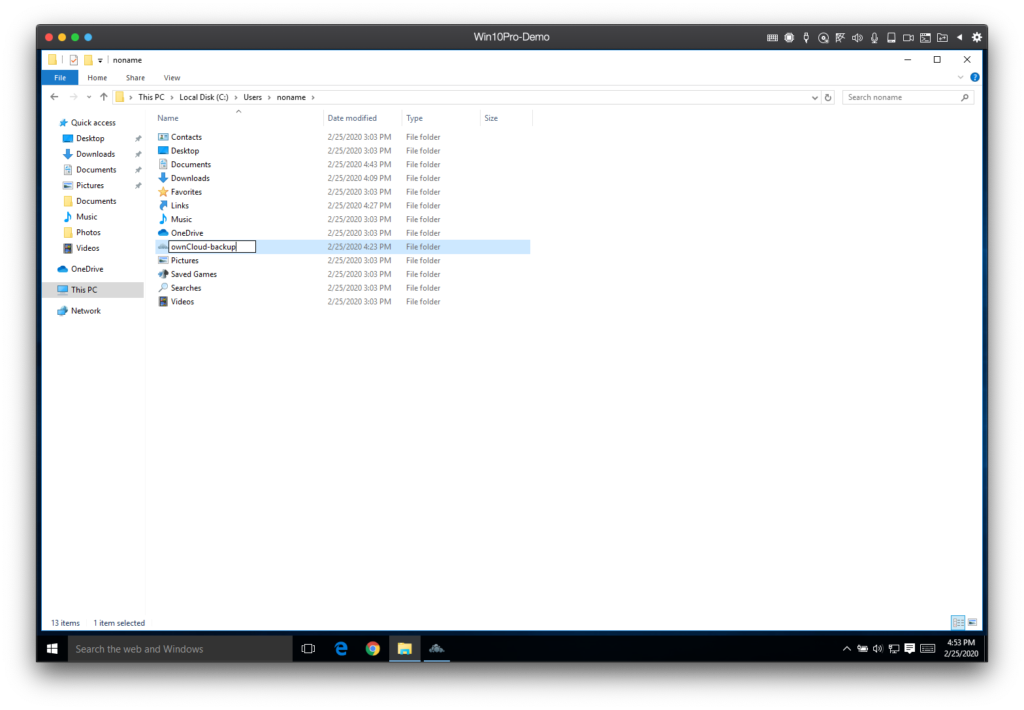This screenshot has width=1024, height=710.
Task: Navigate to Local Disk (C:) breadcrumb
Action: click(x=204, y=97)
